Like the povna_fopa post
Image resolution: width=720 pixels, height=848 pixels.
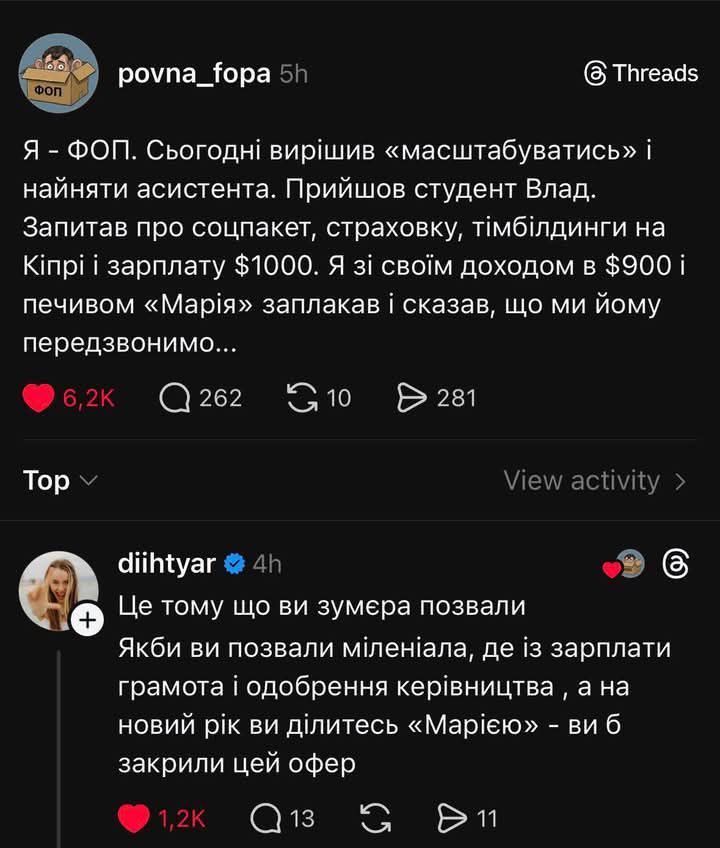click(39, 398)
